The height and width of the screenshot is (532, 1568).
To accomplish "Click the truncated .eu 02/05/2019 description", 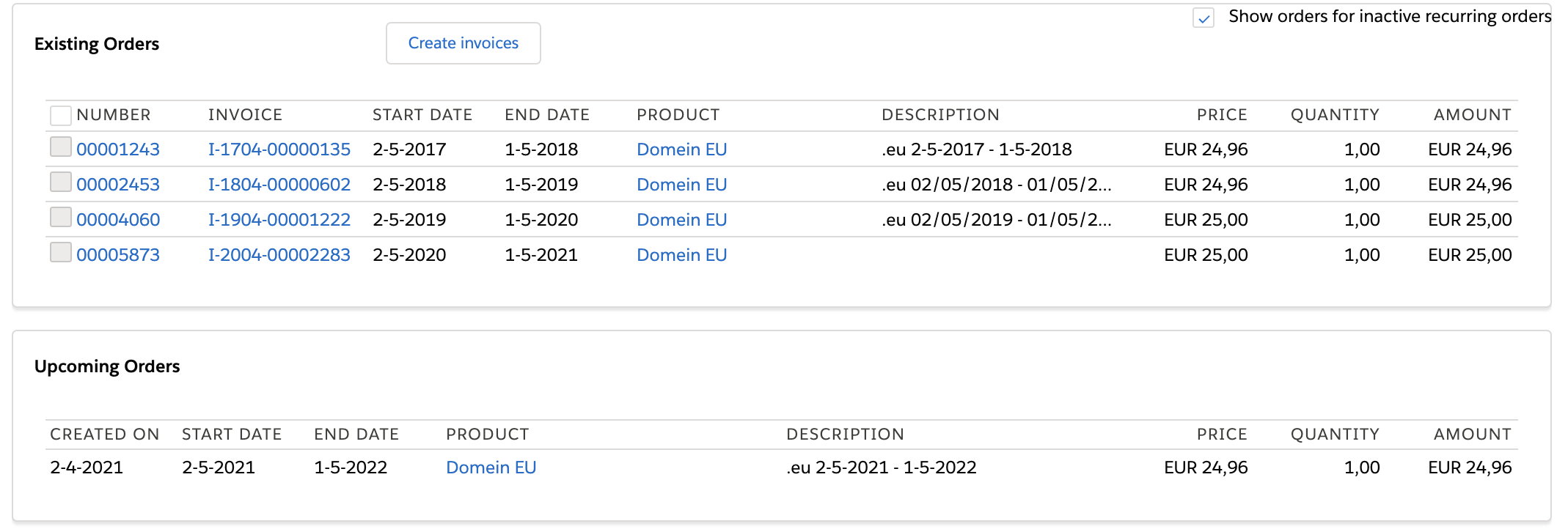I will coord(996,220).
